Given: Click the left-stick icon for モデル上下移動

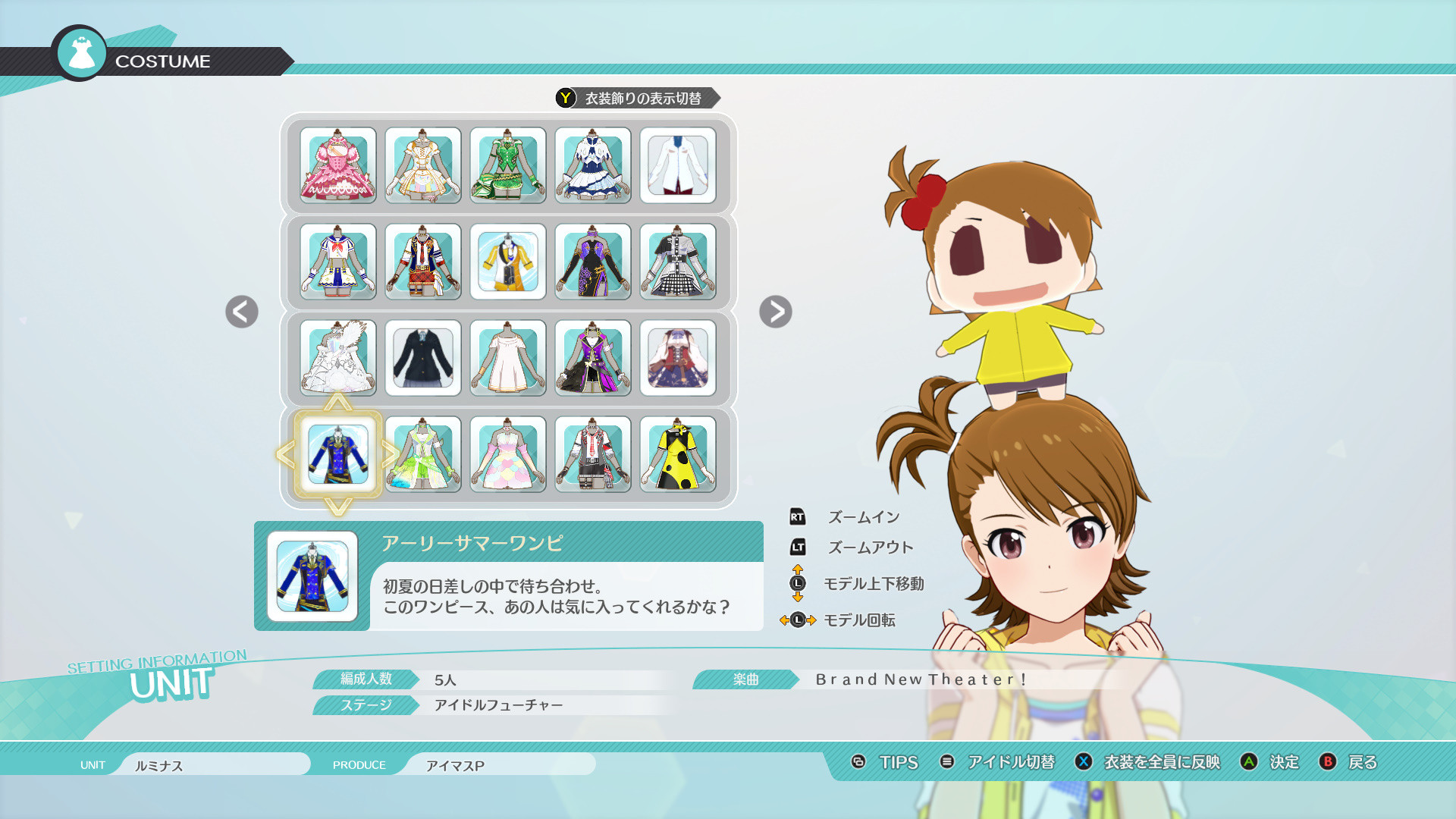Looking at the screenshot, I should tap(796, 584).
